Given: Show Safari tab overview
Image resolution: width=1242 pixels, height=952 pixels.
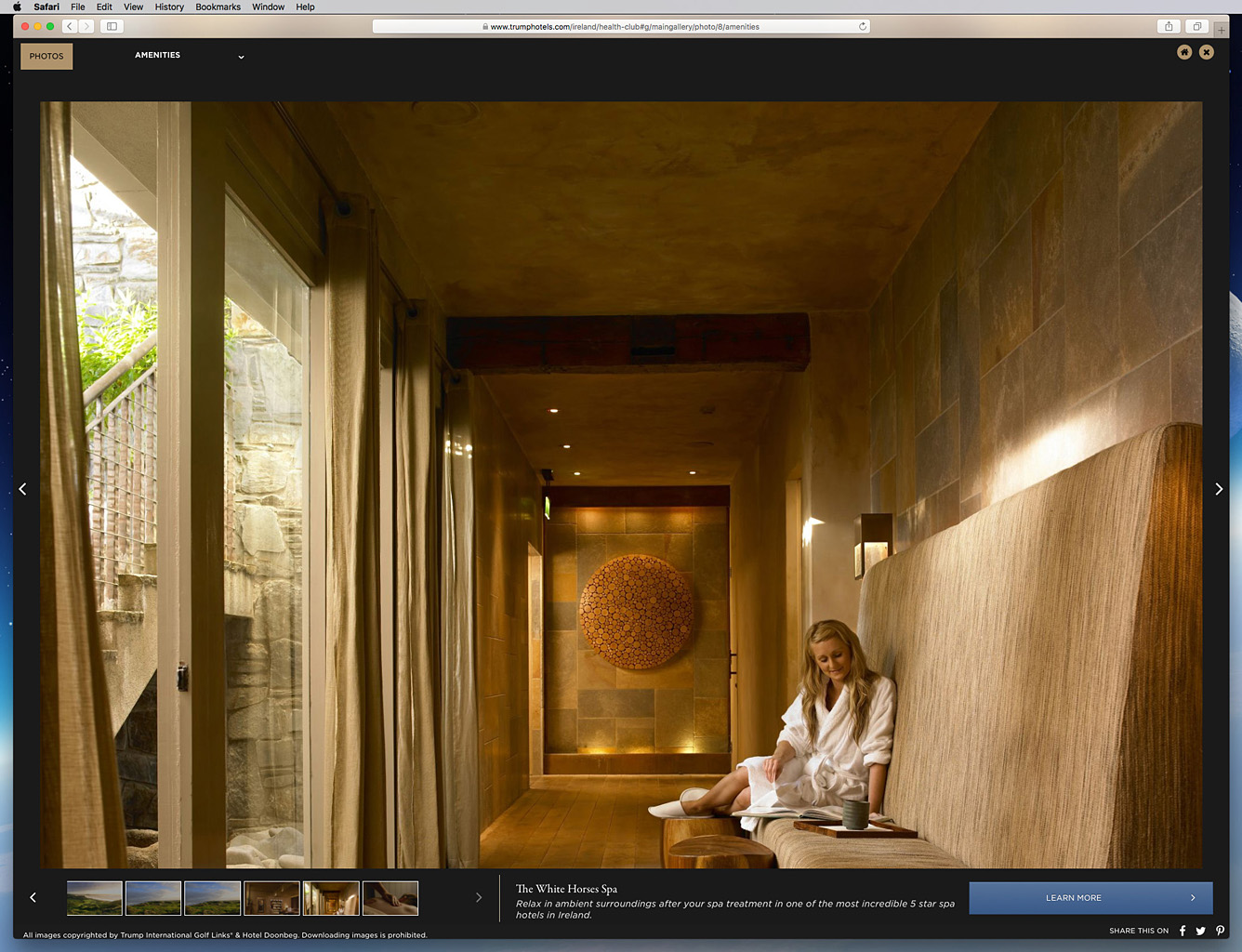Looking at the screenshot, I should pos(1196,26).
